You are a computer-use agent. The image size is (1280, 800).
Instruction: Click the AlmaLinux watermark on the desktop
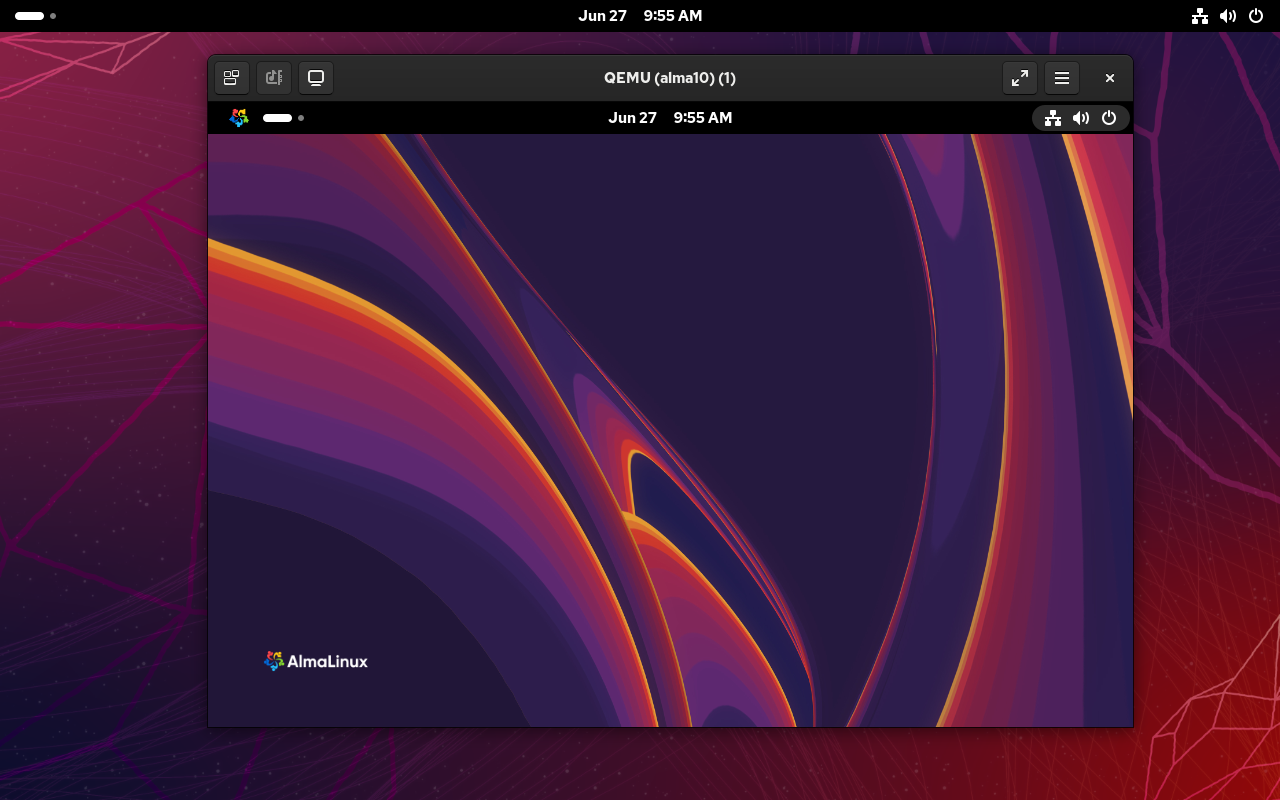click(x=315, y=660)
